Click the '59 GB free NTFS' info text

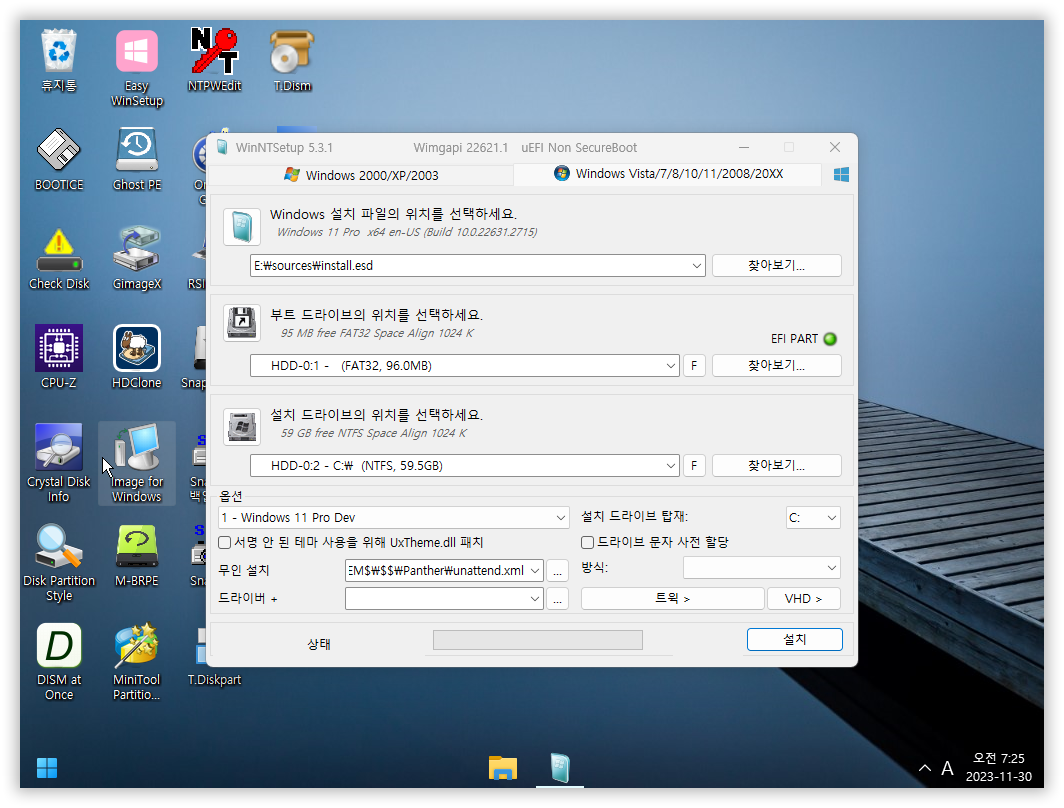click(x=374, y=433)
